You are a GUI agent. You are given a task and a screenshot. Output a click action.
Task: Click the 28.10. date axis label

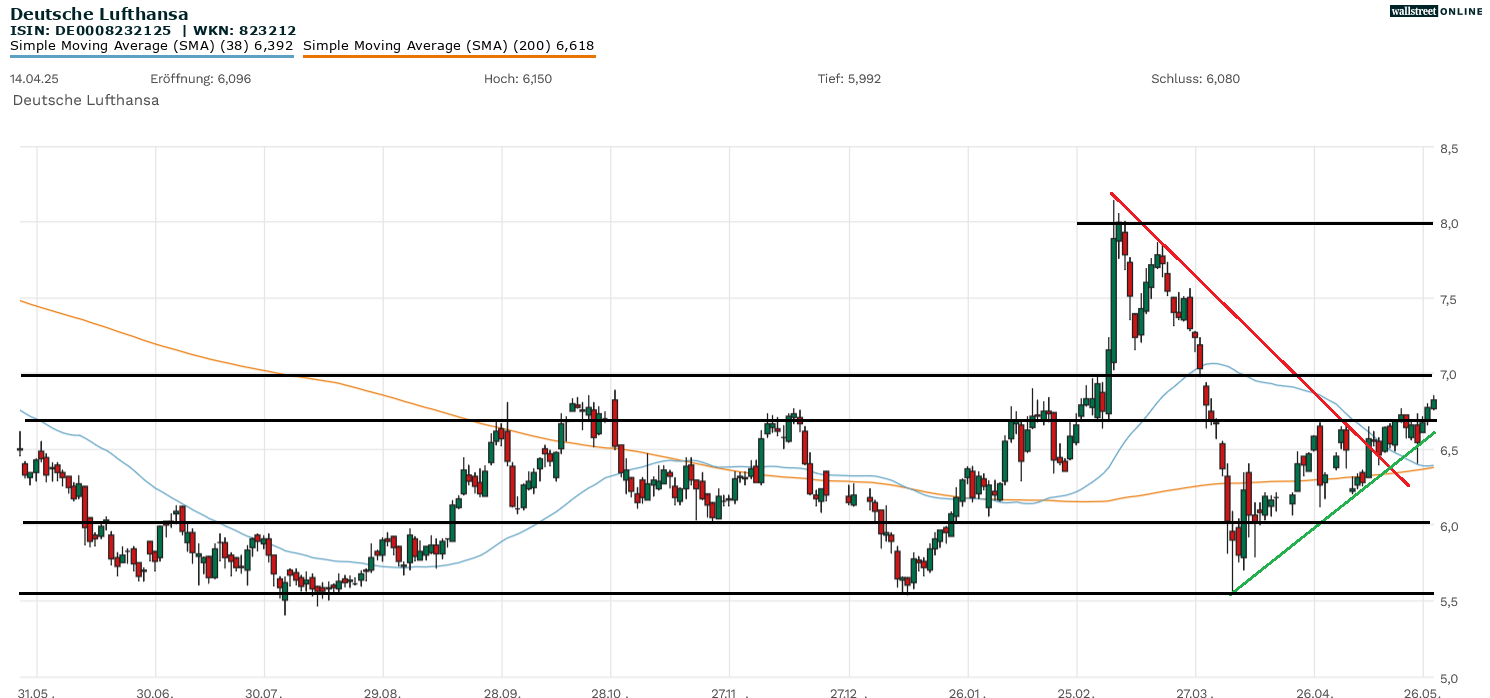[610, 692]
